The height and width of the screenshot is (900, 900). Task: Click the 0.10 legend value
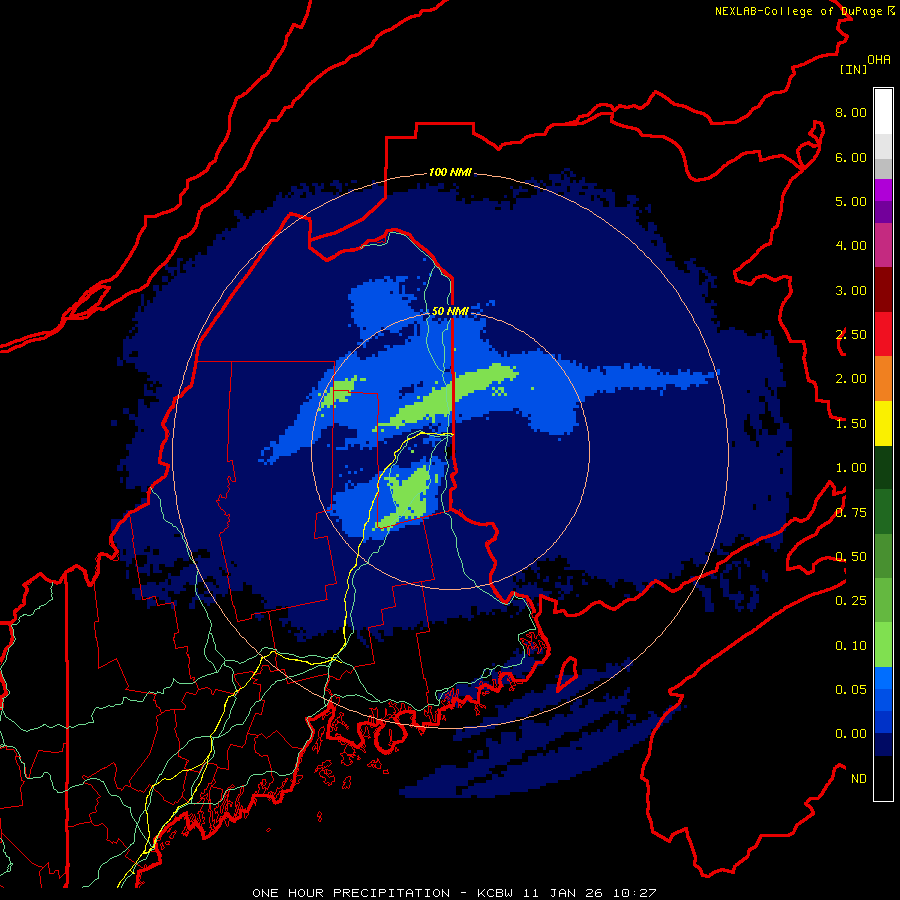click(851, 646)
